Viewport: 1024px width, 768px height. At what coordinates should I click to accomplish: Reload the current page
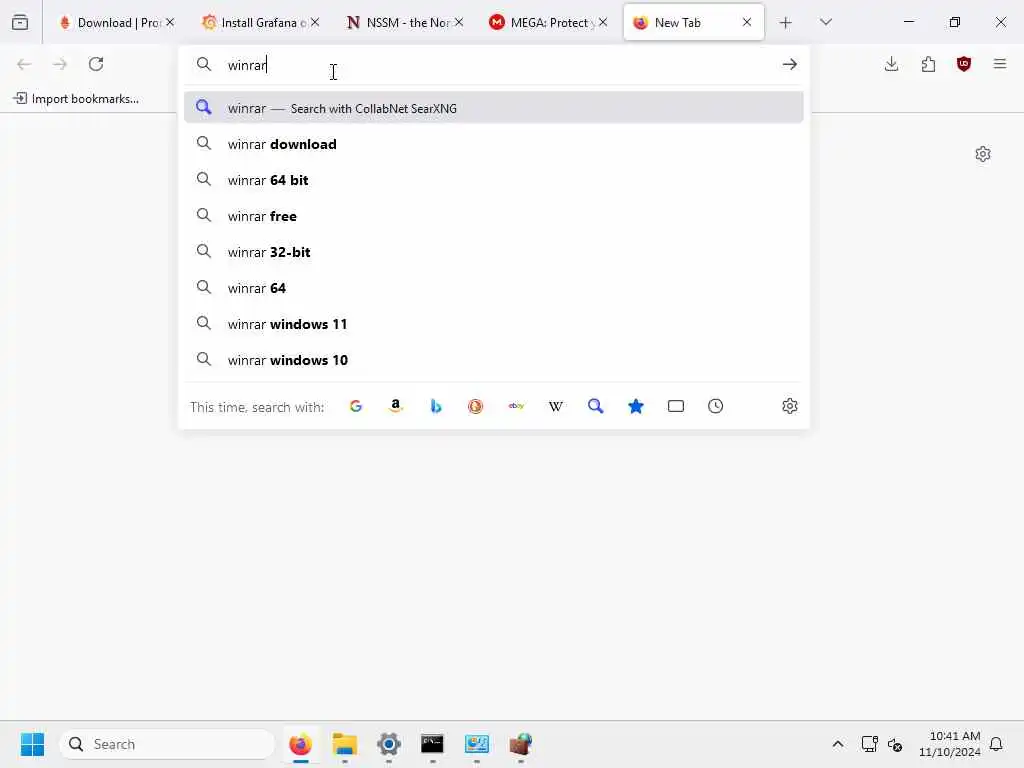point(96,64)
